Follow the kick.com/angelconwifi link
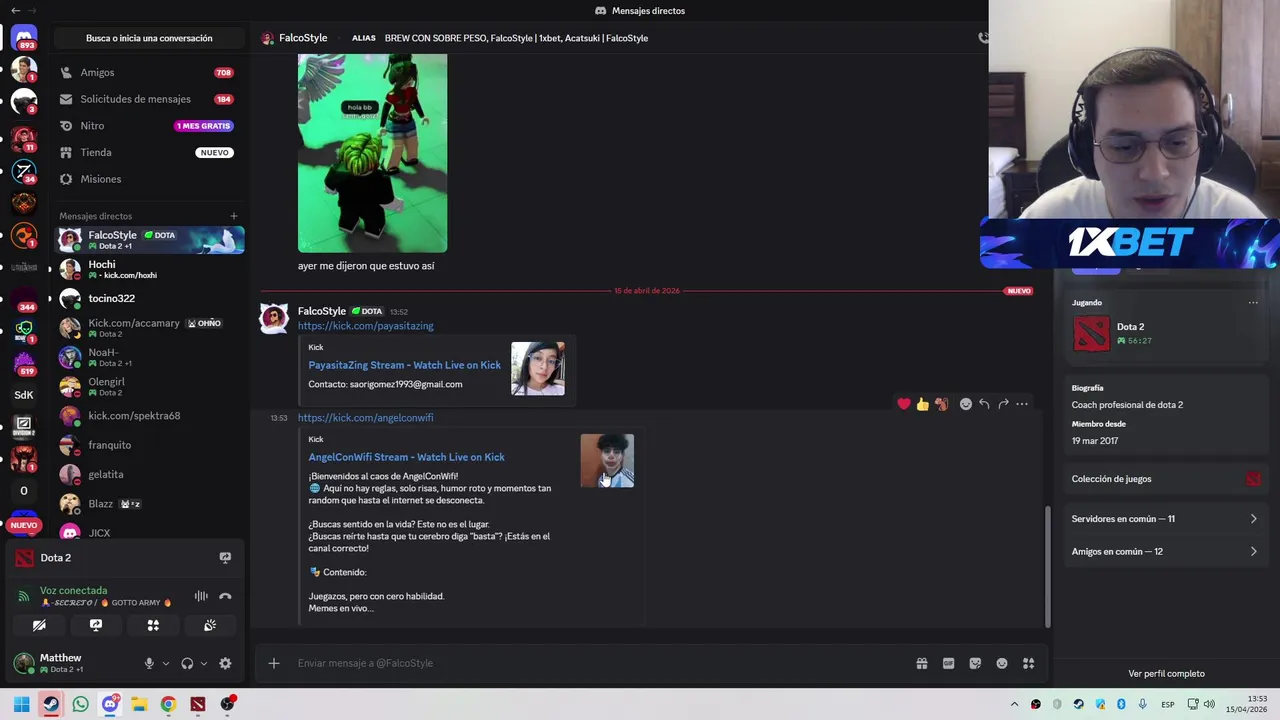The width and height of the screenshot is (1280, 720). [x=365, y=418]
